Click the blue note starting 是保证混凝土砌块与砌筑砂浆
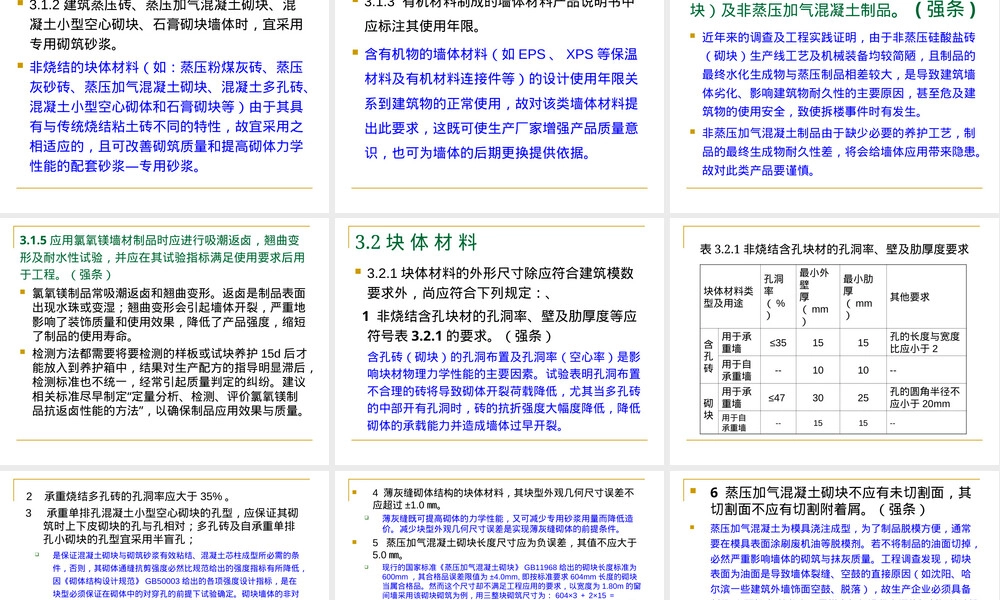This screenshot has height=600, width=1000. click(x=179, y=574)
